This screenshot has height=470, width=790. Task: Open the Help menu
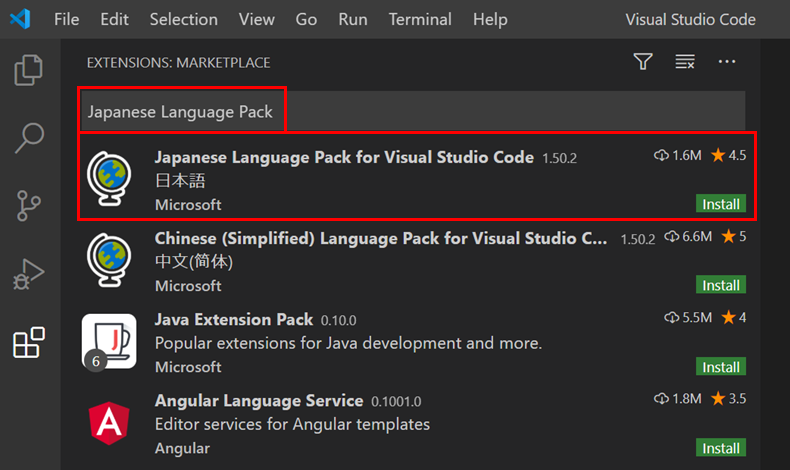(x=490, y=19)
